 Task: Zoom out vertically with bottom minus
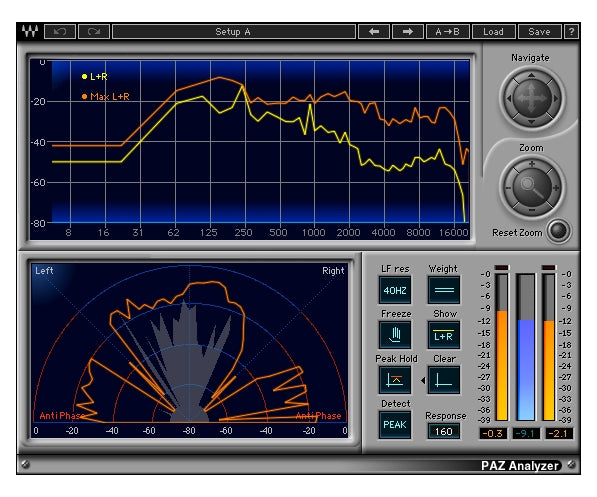pyautogui.click(x=532, y=210)
